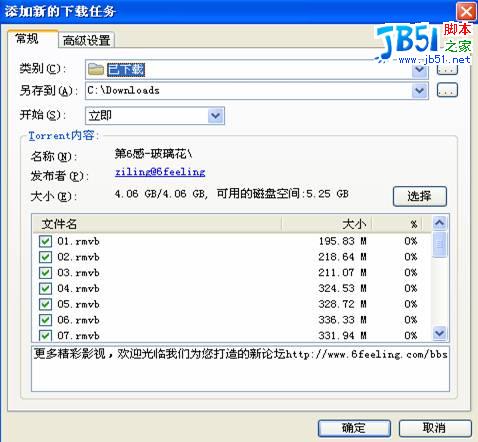Click size value 336.33 M
Image resolution: width=478 pixels, height=442 pixels.
[343, 320]
